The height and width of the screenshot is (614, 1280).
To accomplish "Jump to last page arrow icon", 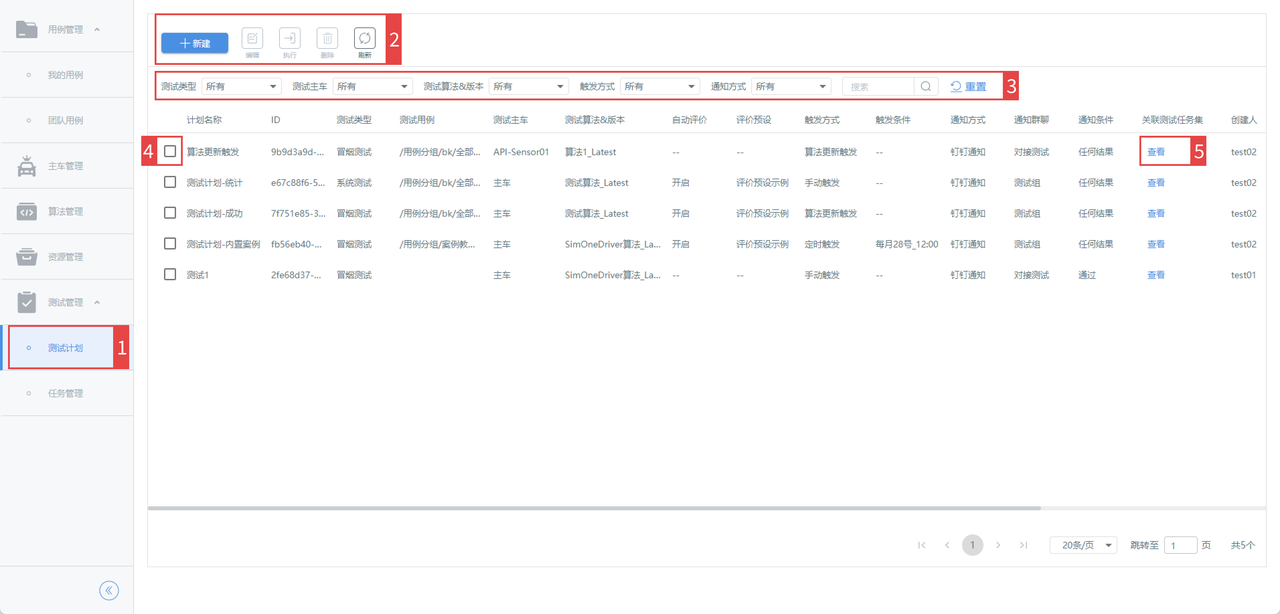I will 1023,545.
